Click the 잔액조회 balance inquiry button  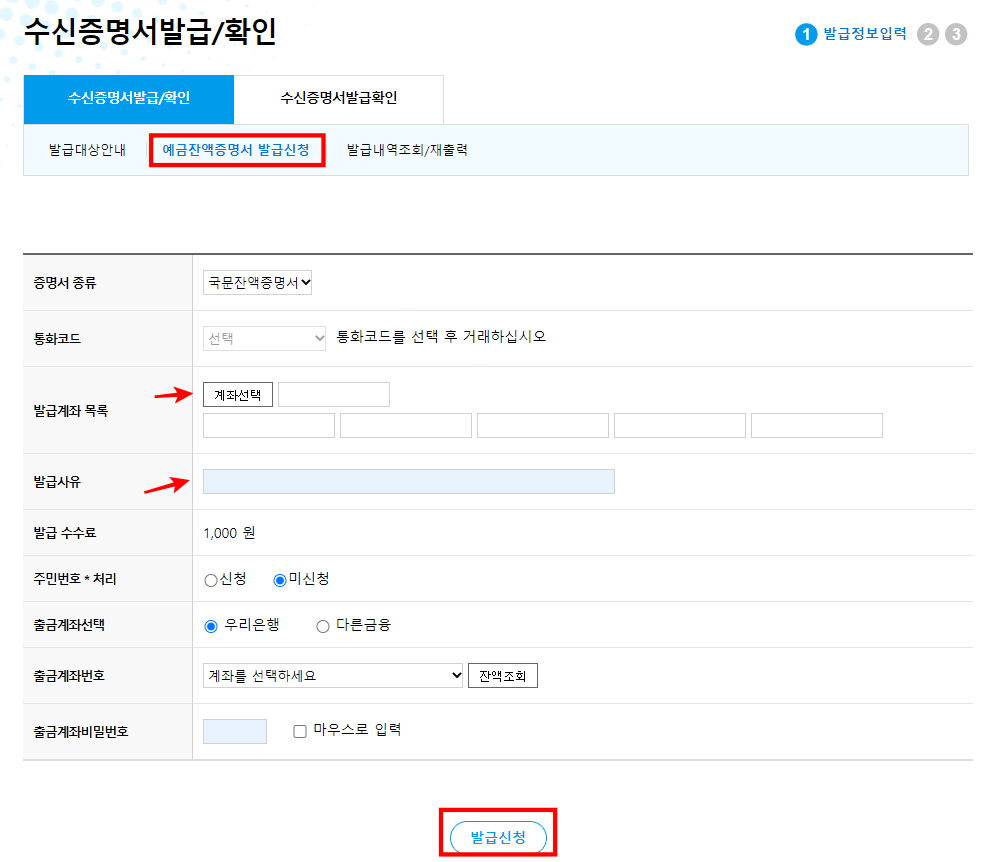pyautogui.click(x=503, y=675)
